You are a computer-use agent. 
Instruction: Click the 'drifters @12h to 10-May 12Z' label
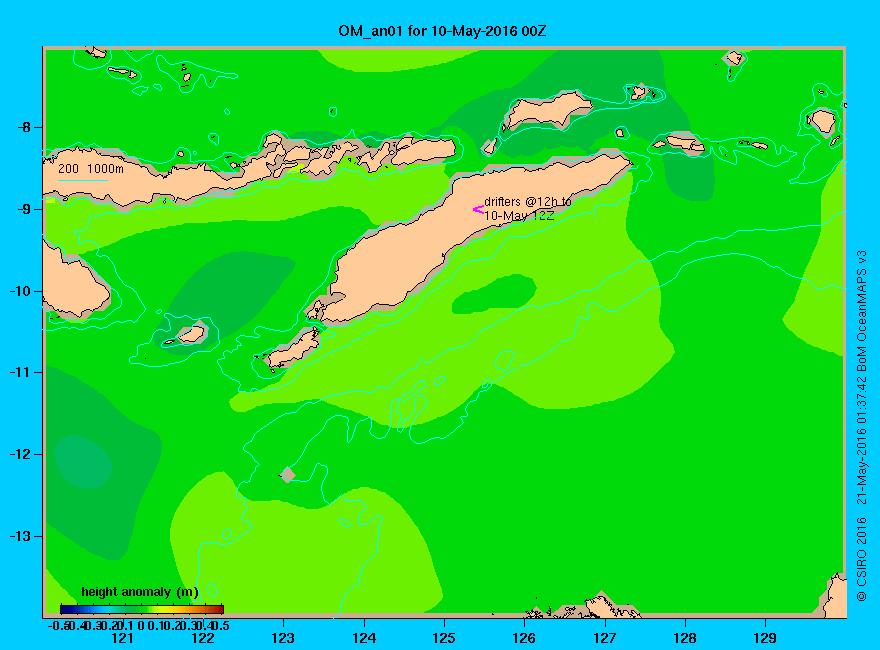527,209
